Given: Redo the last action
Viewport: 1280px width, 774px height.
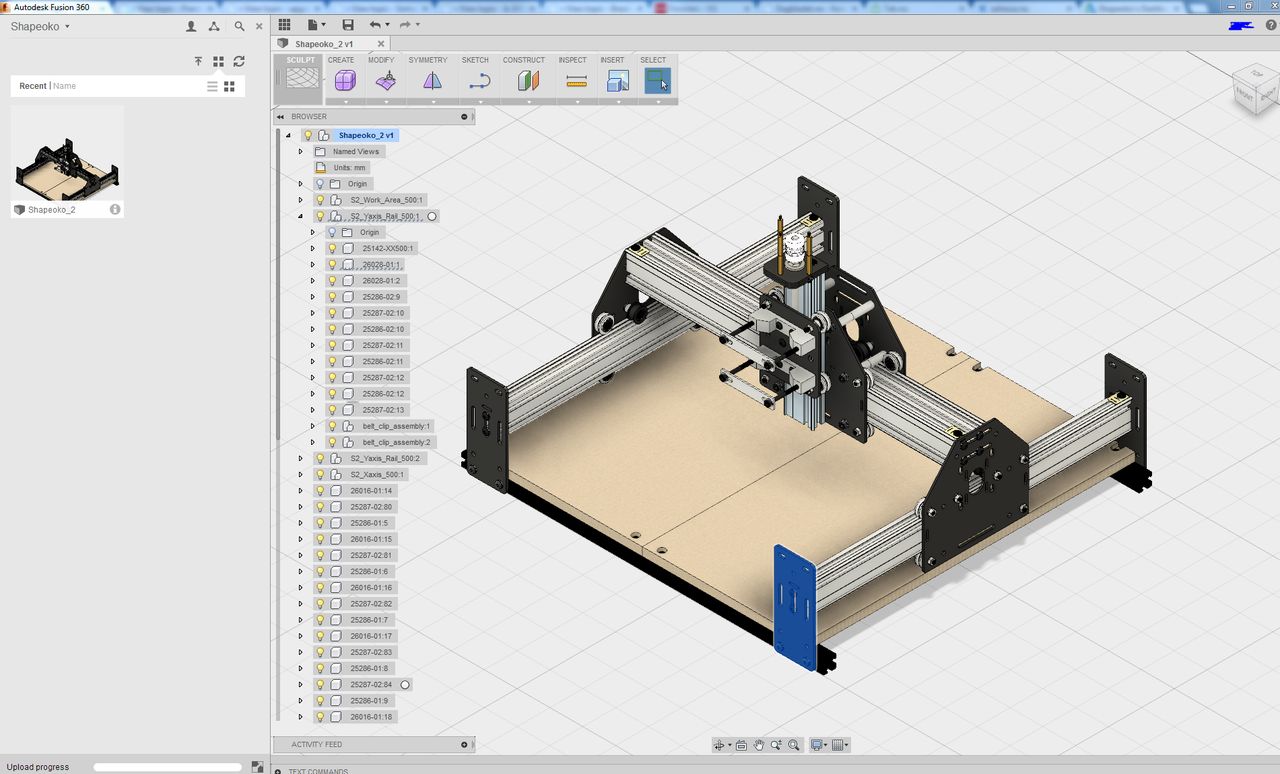Looking at the screenshot, I should point(405,25).
